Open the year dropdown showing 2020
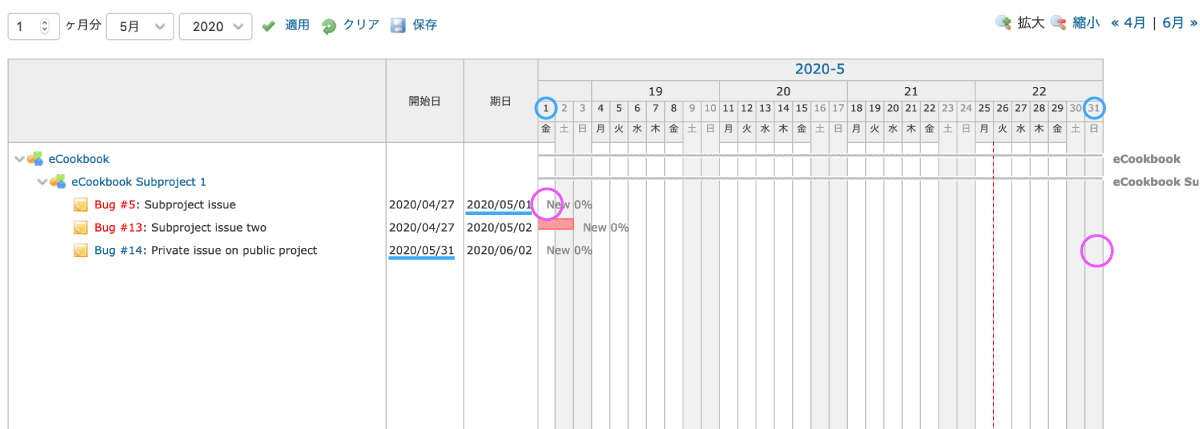Screen dimensions: 1200x429 pos(215,27)
